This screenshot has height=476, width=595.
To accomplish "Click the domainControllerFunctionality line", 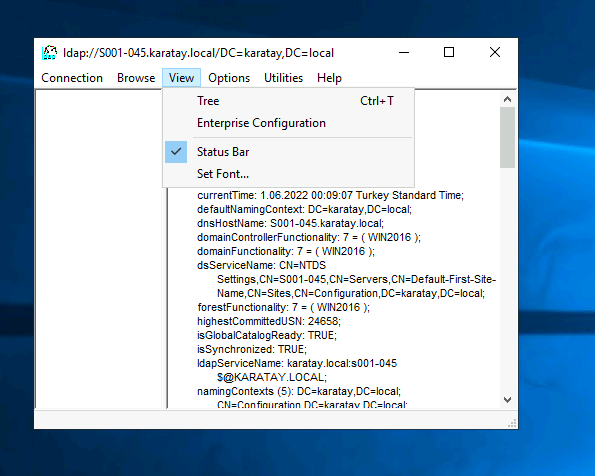I will (x=309, y=237).
